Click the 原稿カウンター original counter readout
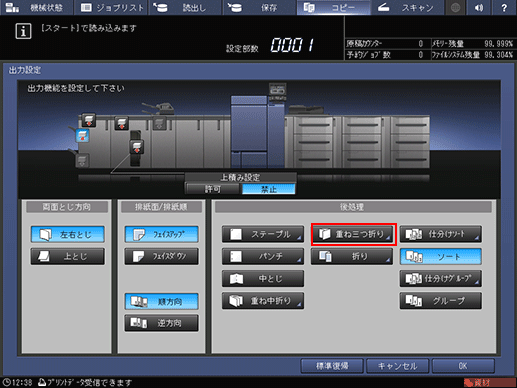 pos(385,43)
